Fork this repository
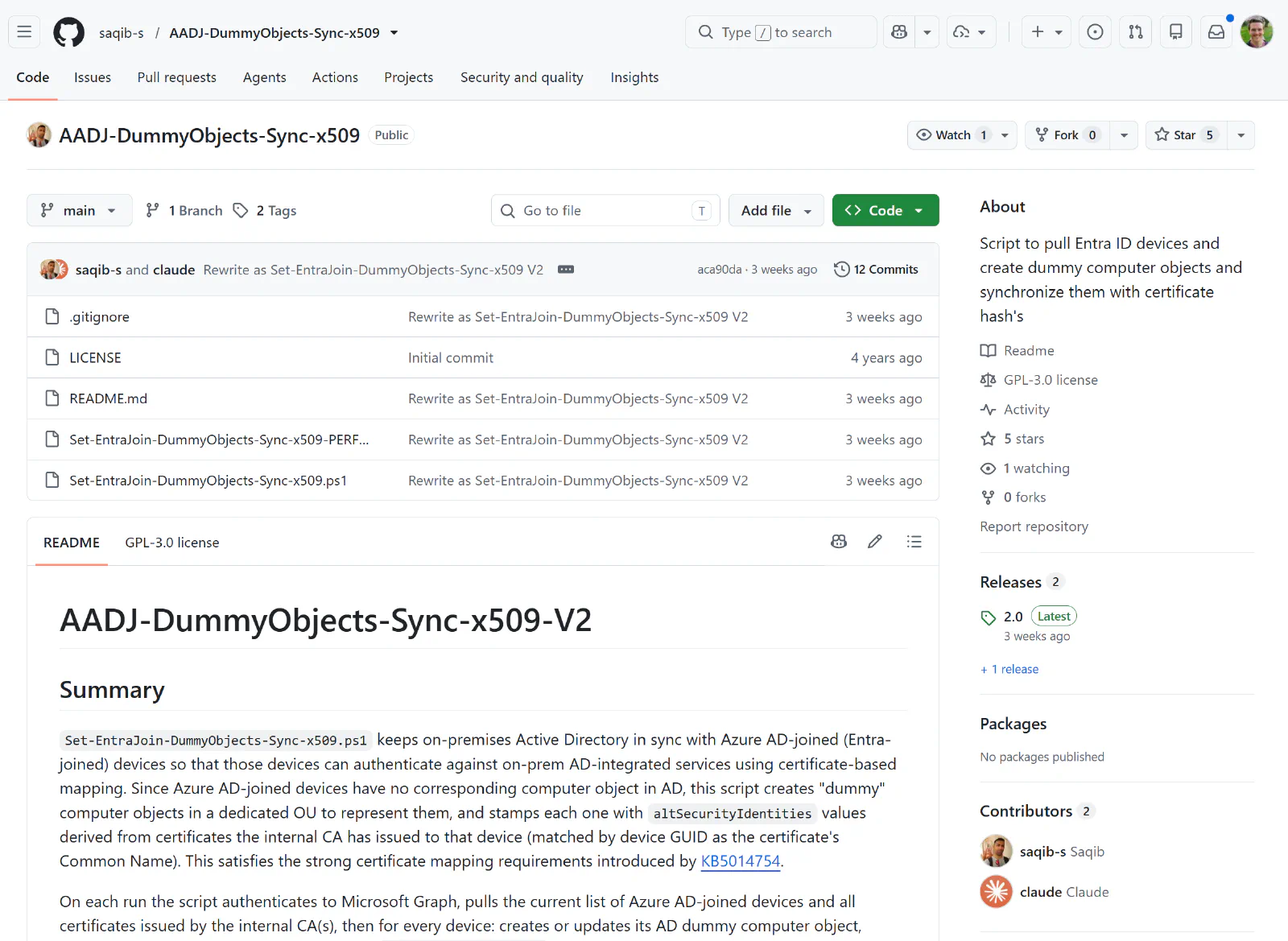 coord(1067,135)
